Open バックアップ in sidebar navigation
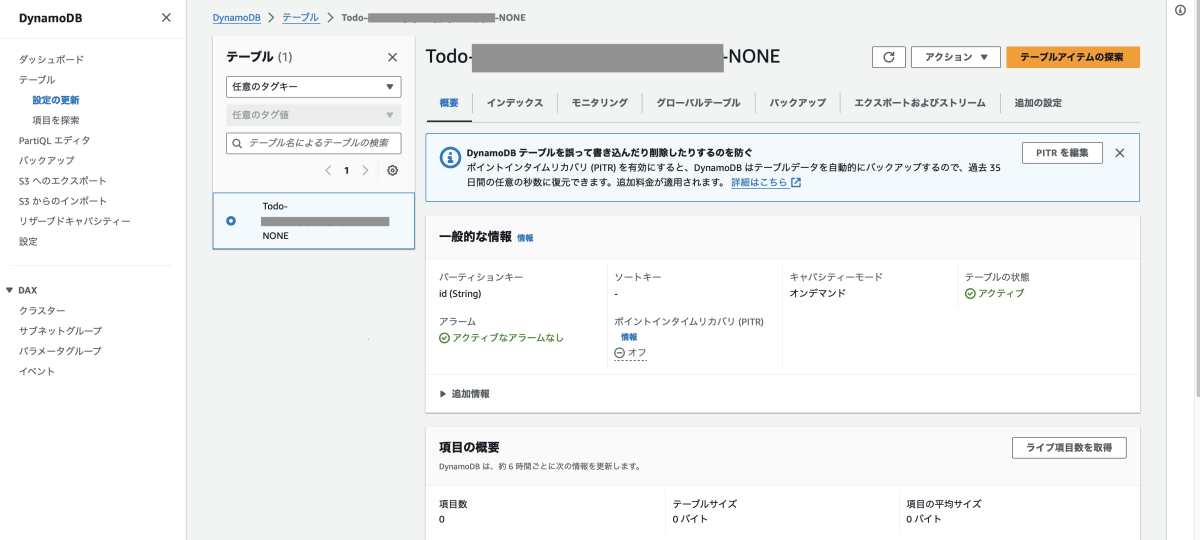The image size is (1200, 540). (46, 160)
